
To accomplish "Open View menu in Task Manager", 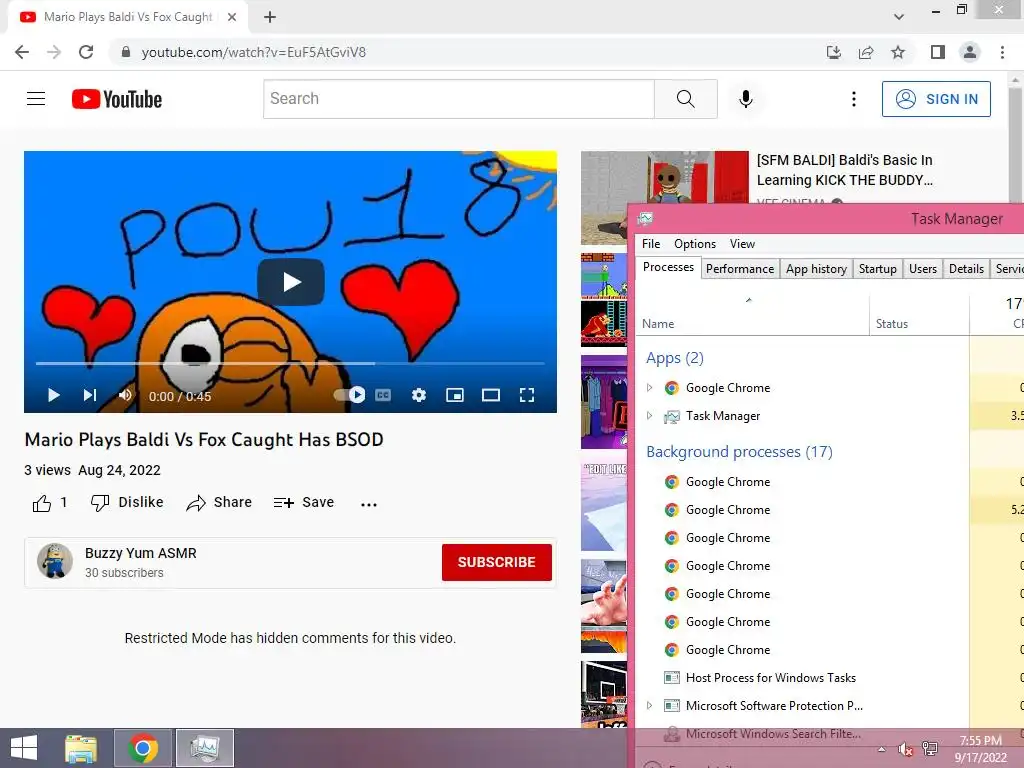I will [742, 244].
